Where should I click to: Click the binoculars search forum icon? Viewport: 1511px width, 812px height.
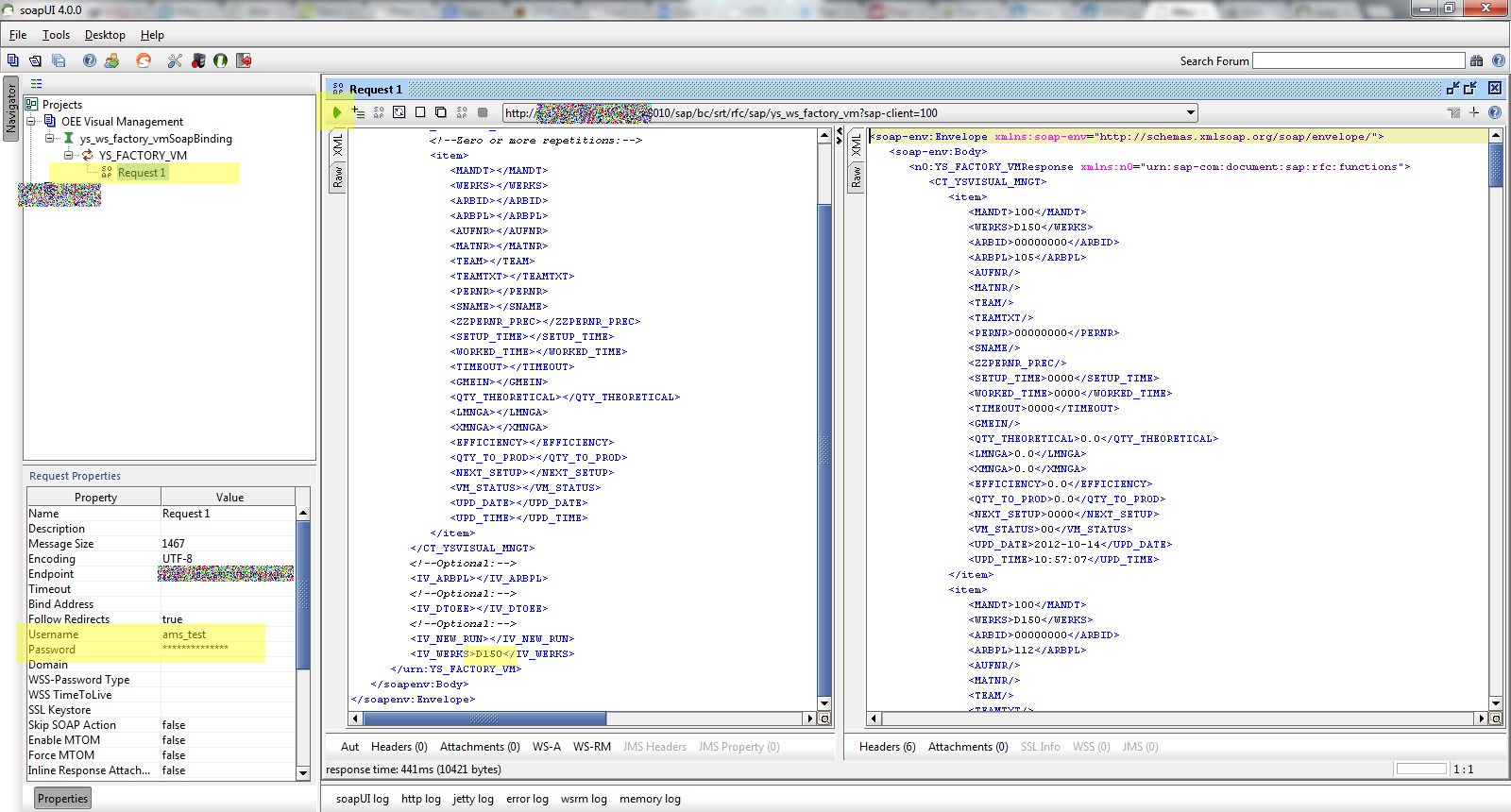[1477, 60]
